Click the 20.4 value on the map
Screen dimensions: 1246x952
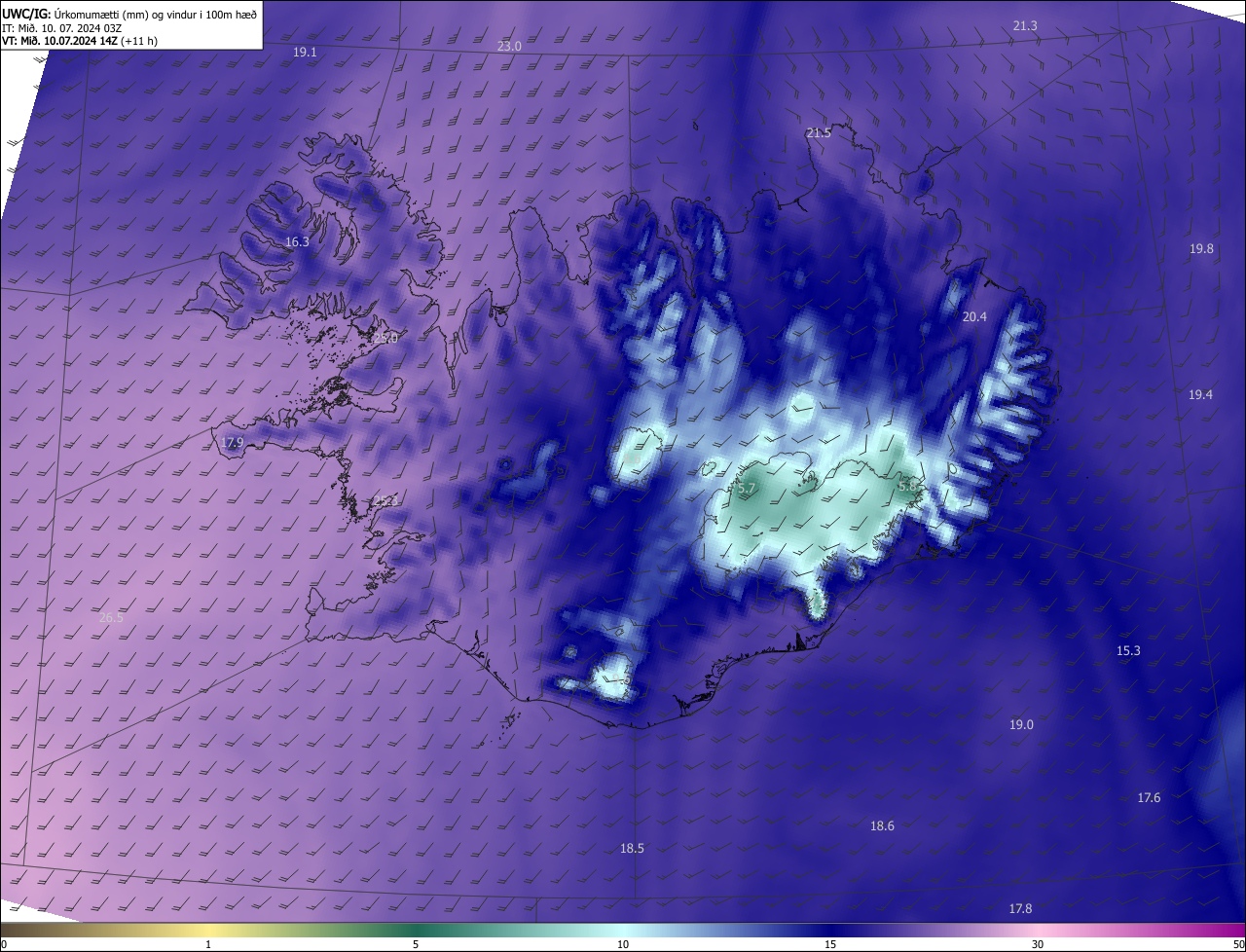coord(974,316)
